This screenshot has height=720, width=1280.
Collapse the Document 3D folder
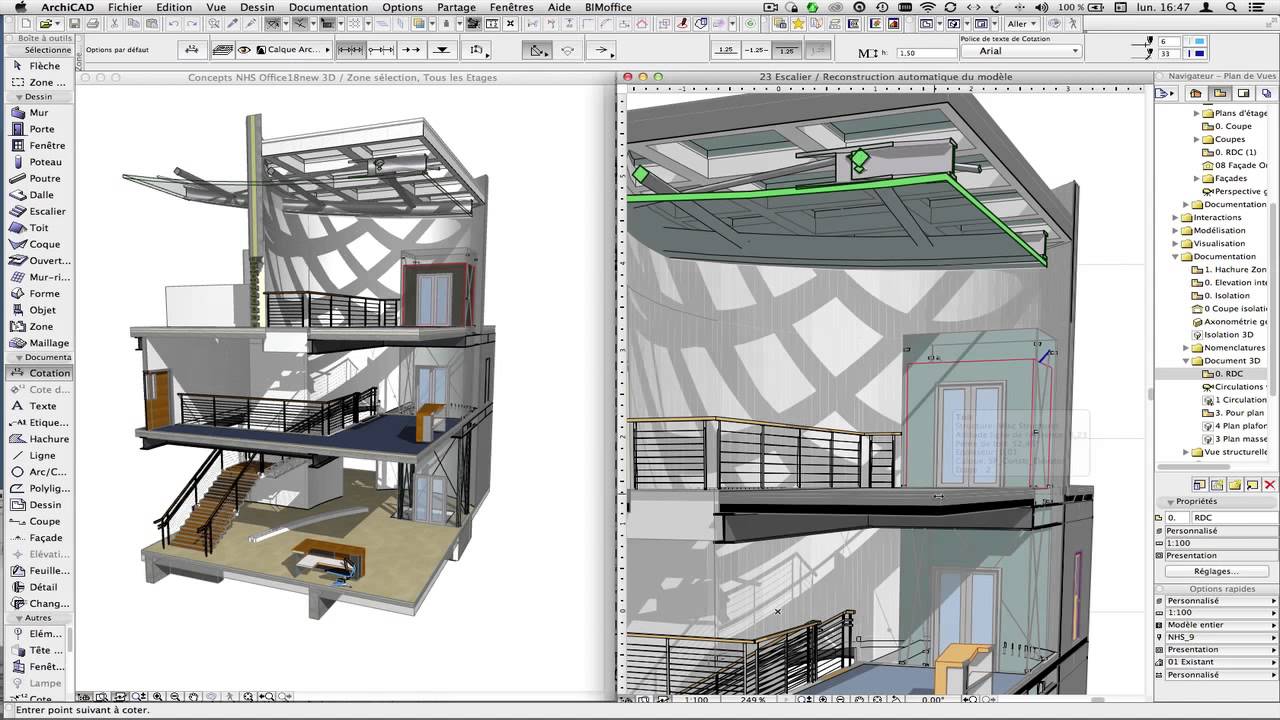pyautogui.click(x=1187, y=361)
